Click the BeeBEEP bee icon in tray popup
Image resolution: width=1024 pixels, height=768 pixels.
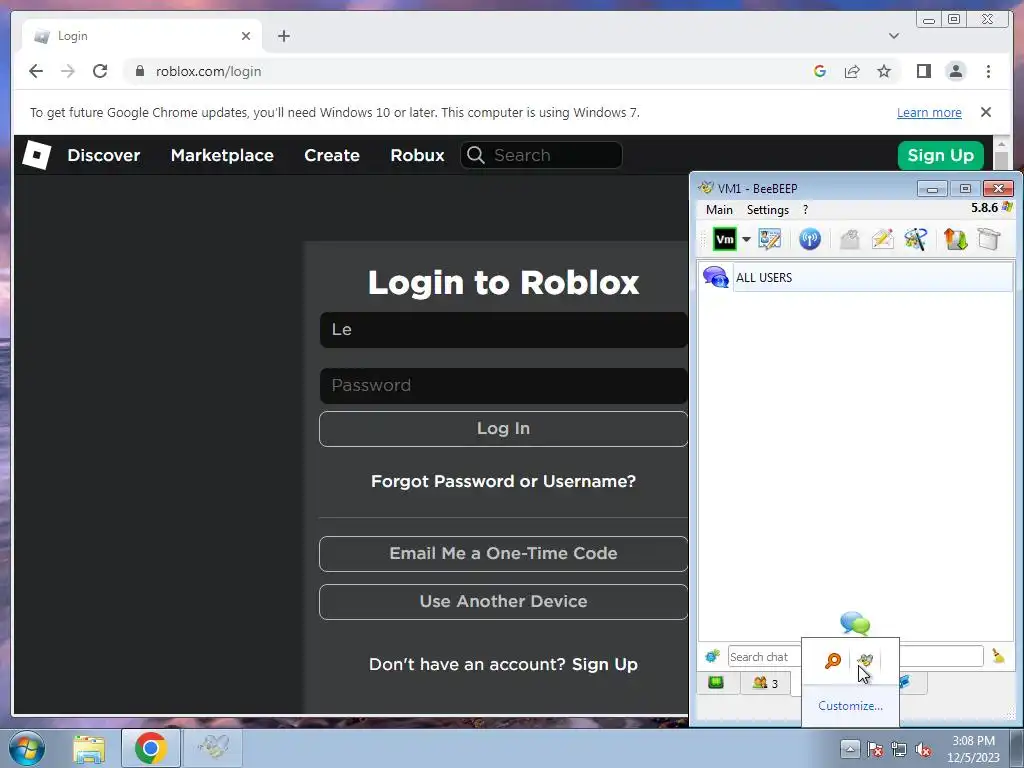865,660
